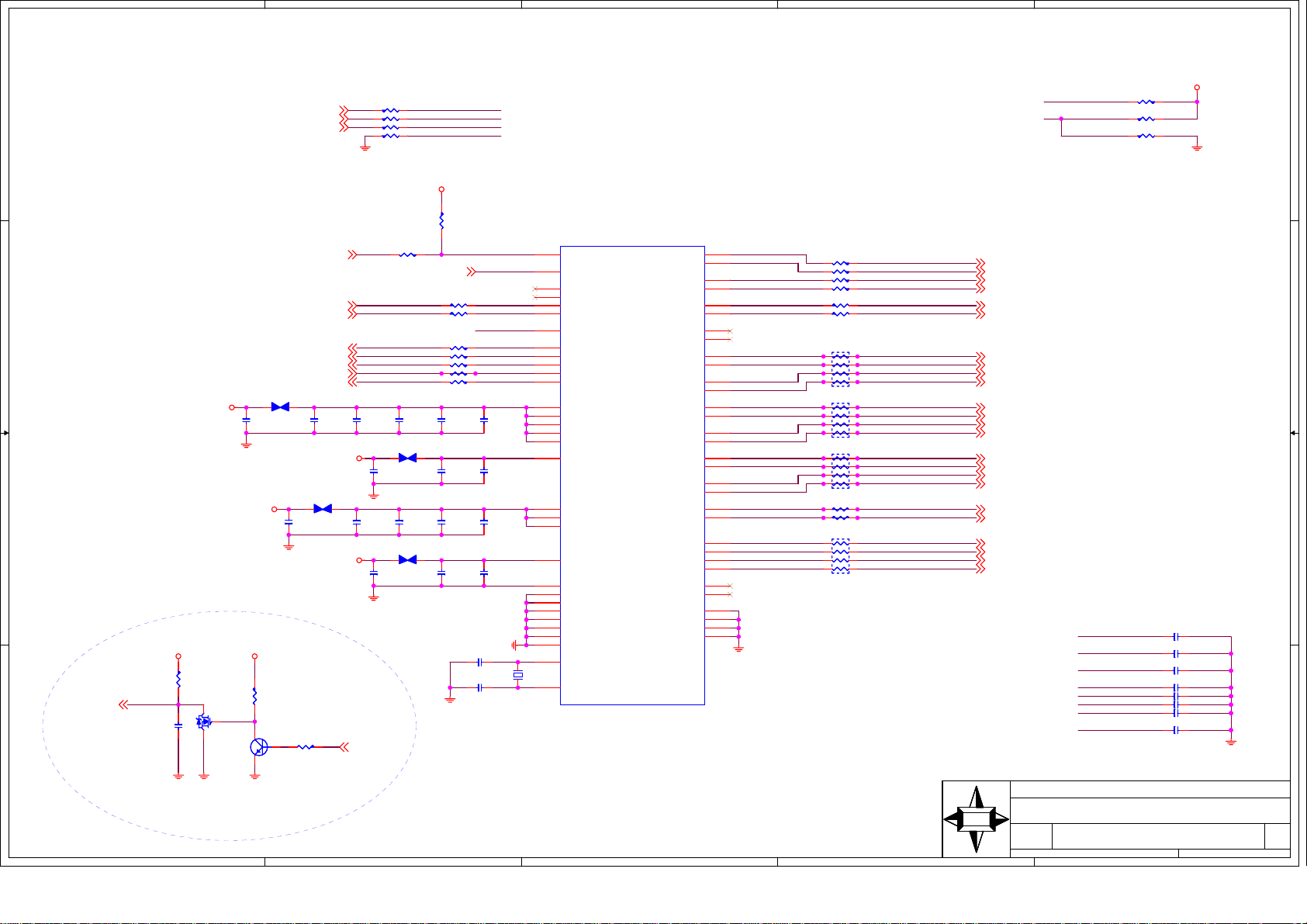This screenshot has width=1307, height=924.
Task: Click the lowest bowtie bead symbol left of the IC
Action: point(407,559)
